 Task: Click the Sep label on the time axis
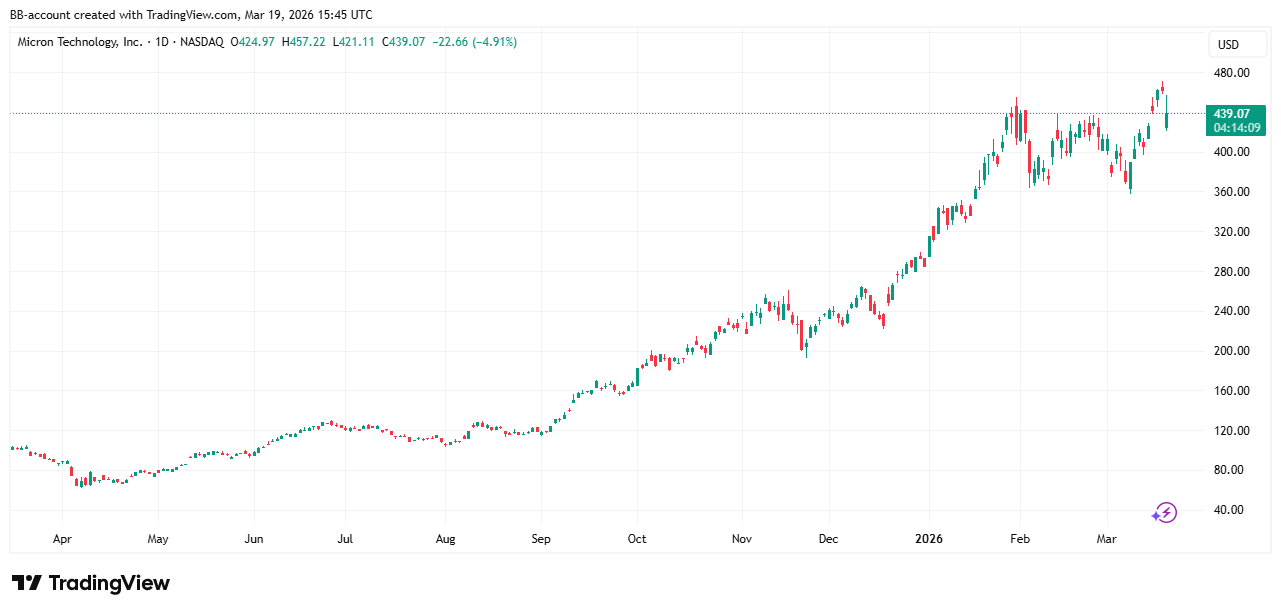[x=541, y=539]
